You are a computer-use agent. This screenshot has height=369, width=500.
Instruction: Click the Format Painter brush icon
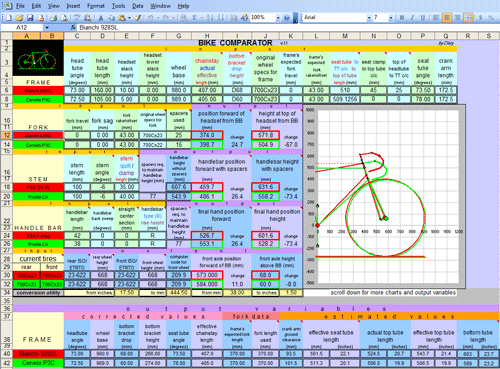coord(137,18)
